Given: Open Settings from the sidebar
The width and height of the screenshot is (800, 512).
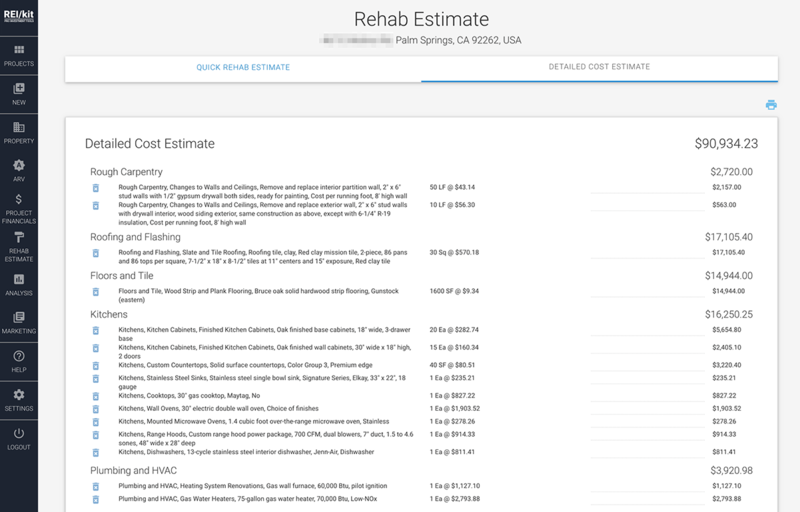Looking at the screenshot, I should point(19,400).
